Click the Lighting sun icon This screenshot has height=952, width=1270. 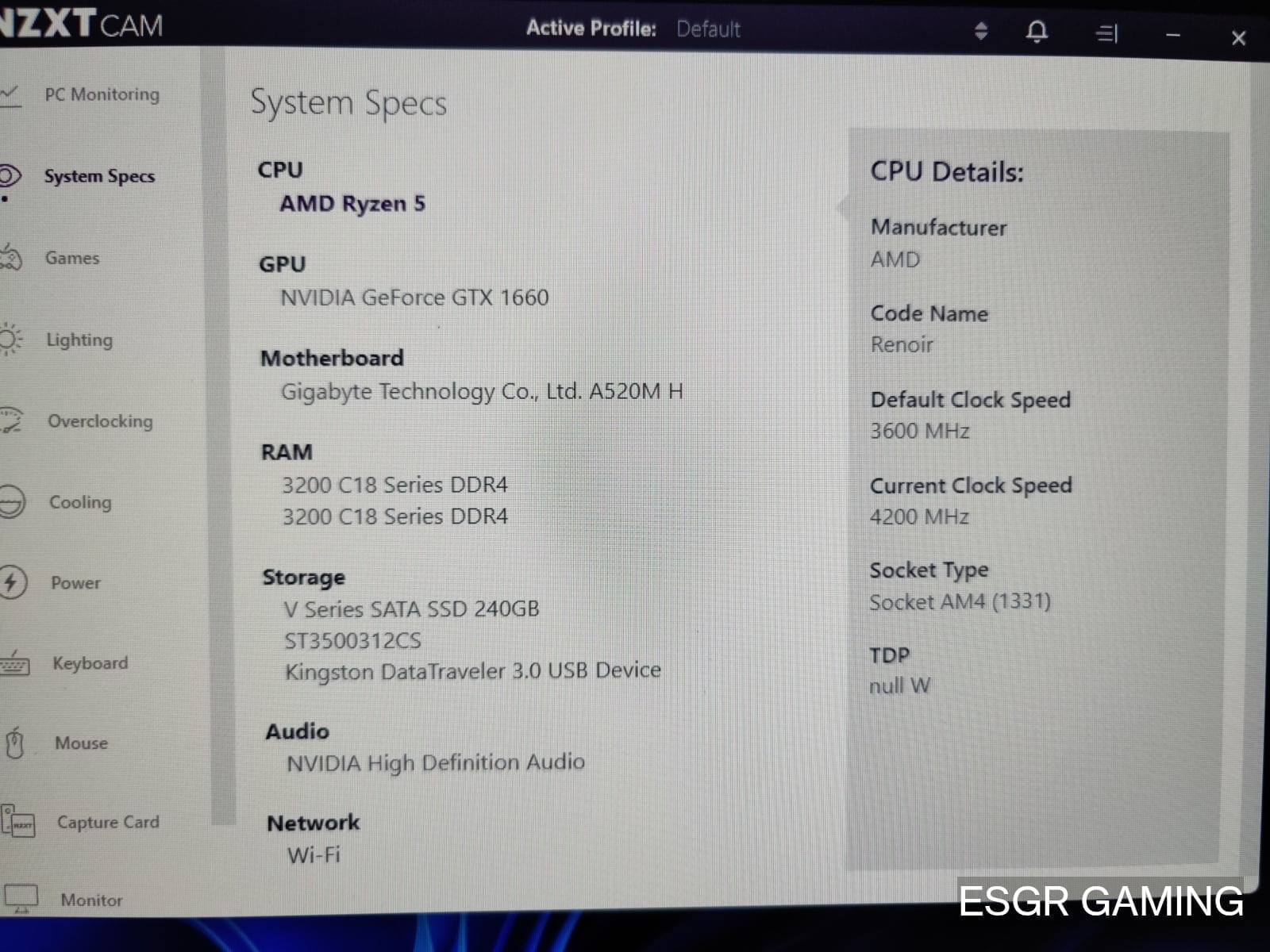coord(11,339)
